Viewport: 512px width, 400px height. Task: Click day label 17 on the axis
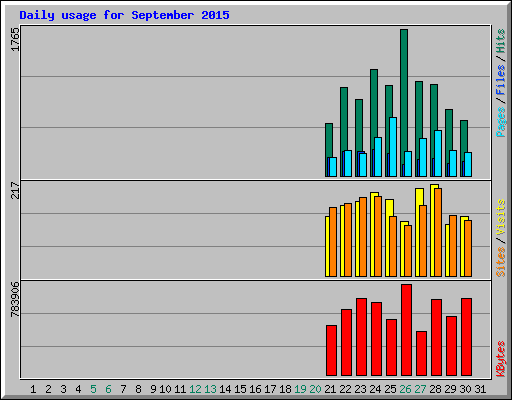click(x=270, y=389)
